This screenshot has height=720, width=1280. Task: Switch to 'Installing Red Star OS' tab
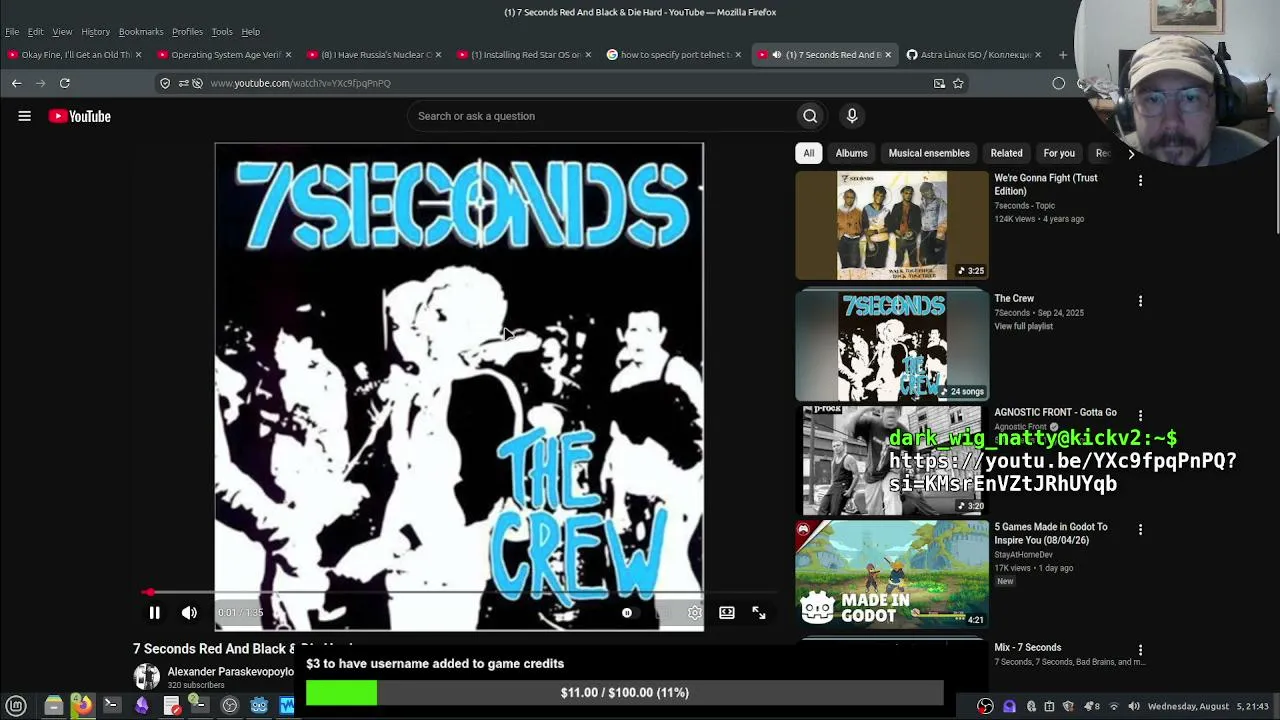523,55
